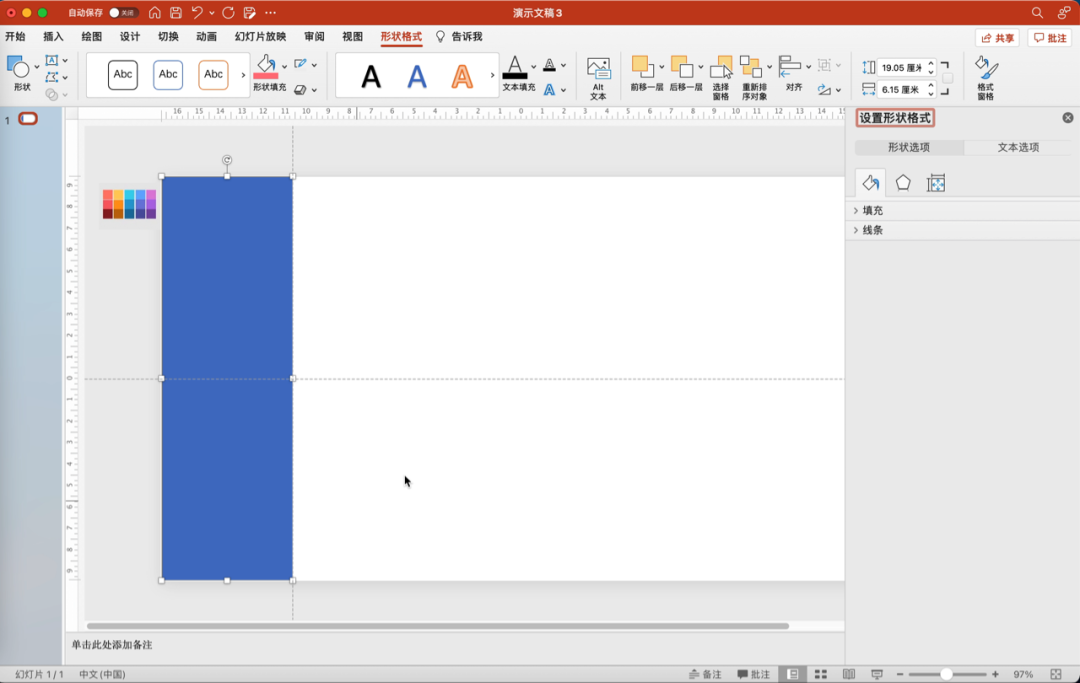Open the 格式窗格 format pane
1080x683 pixels.
pyautogui.click(x=986, y=78)
